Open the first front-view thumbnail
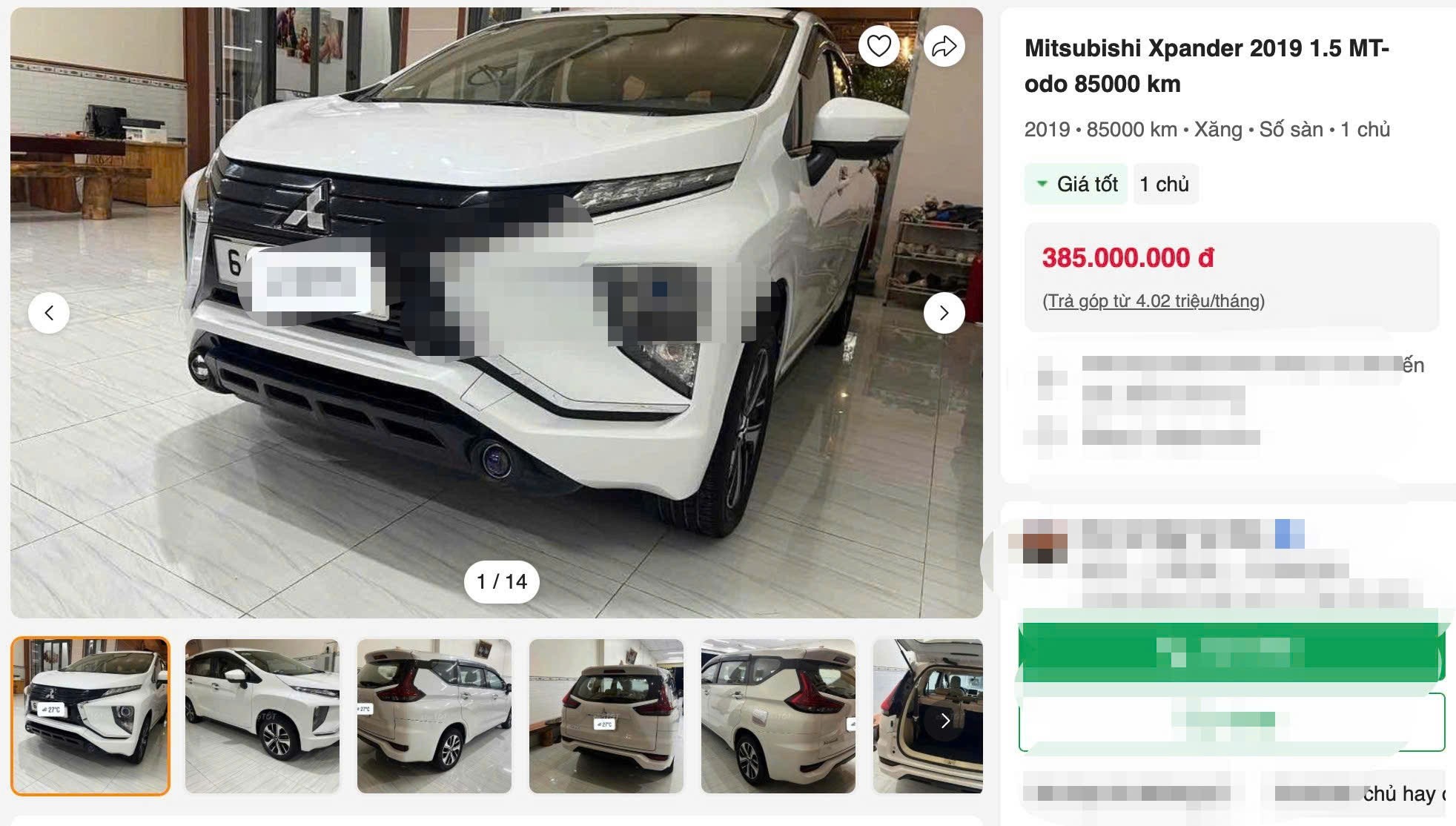The width and height of the screenshot is (1456, 826). coord(90,716)
